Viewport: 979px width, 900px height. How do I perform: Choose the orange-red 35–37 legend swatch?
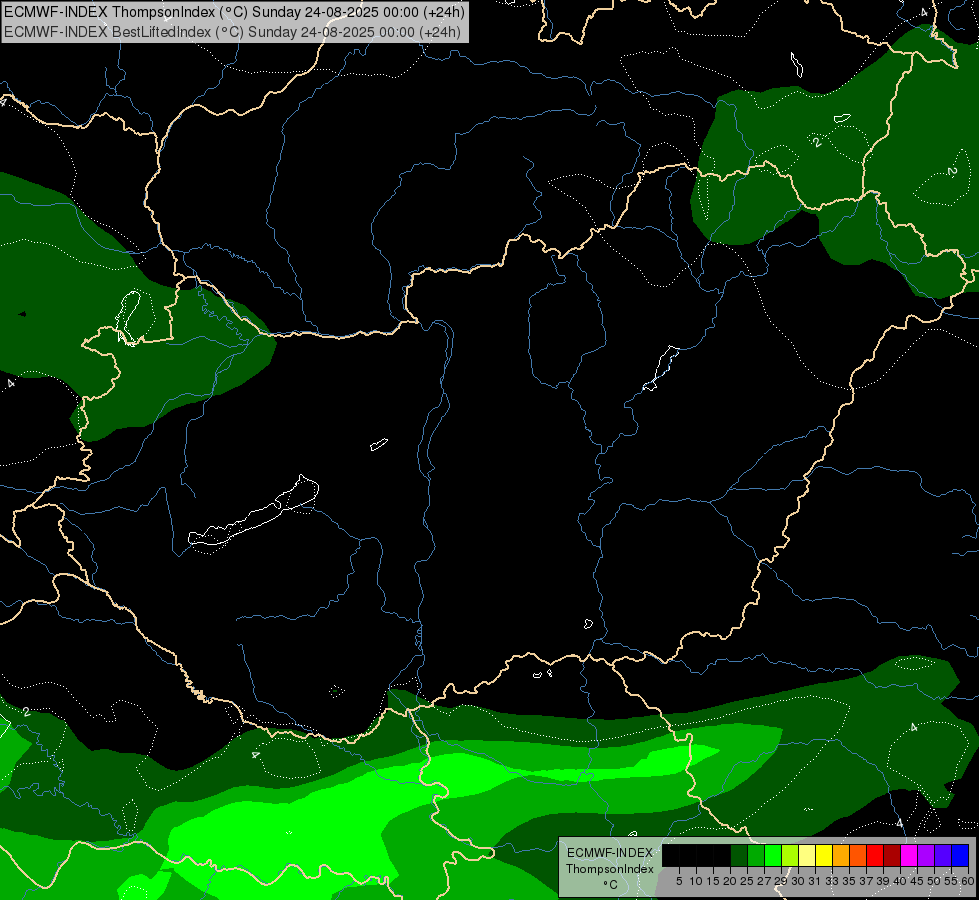(x=858, y=855)
